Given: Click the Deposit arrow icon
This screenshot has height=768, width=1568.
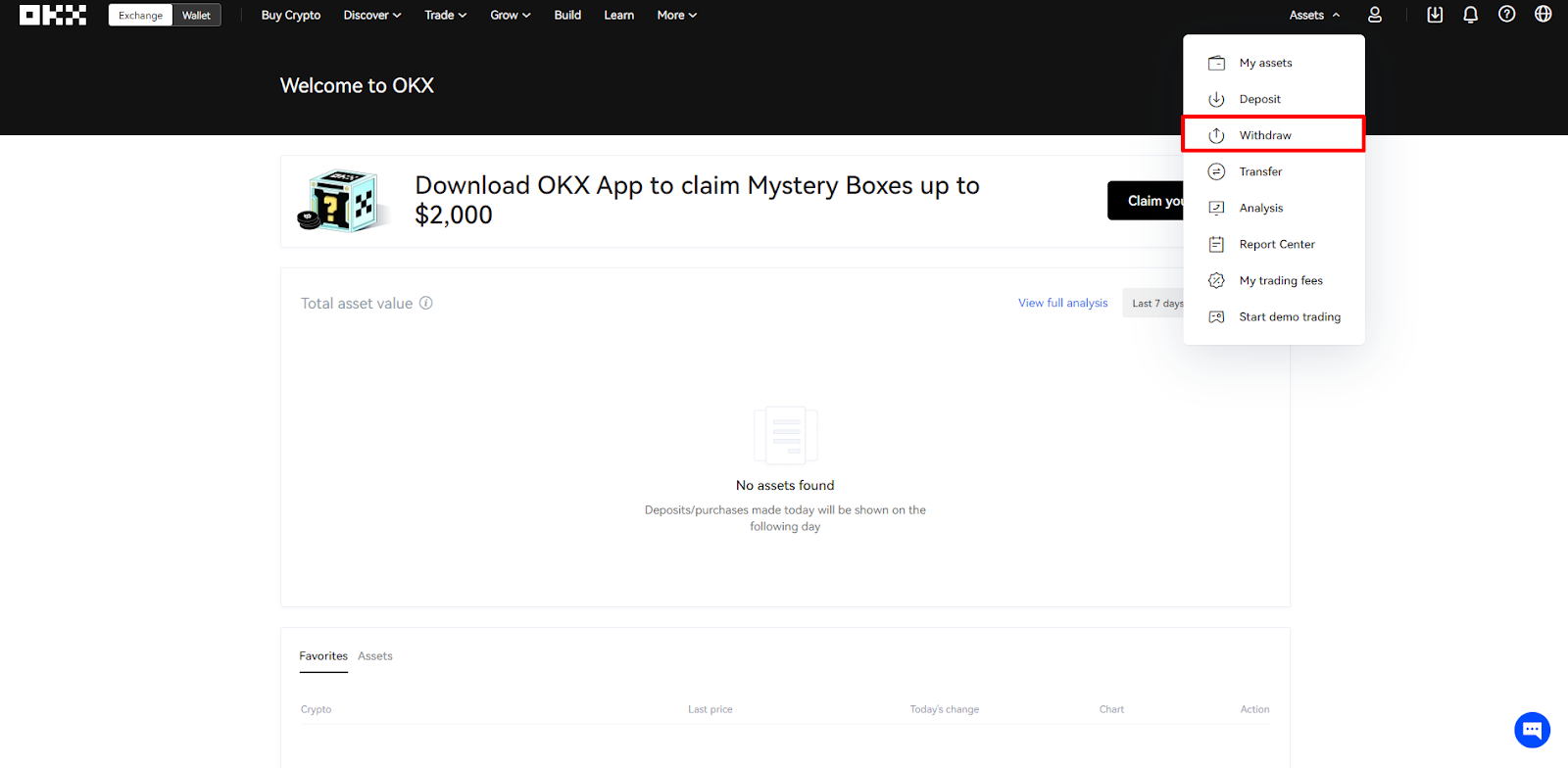Looking at the screenshot, I should (1216, 99).
